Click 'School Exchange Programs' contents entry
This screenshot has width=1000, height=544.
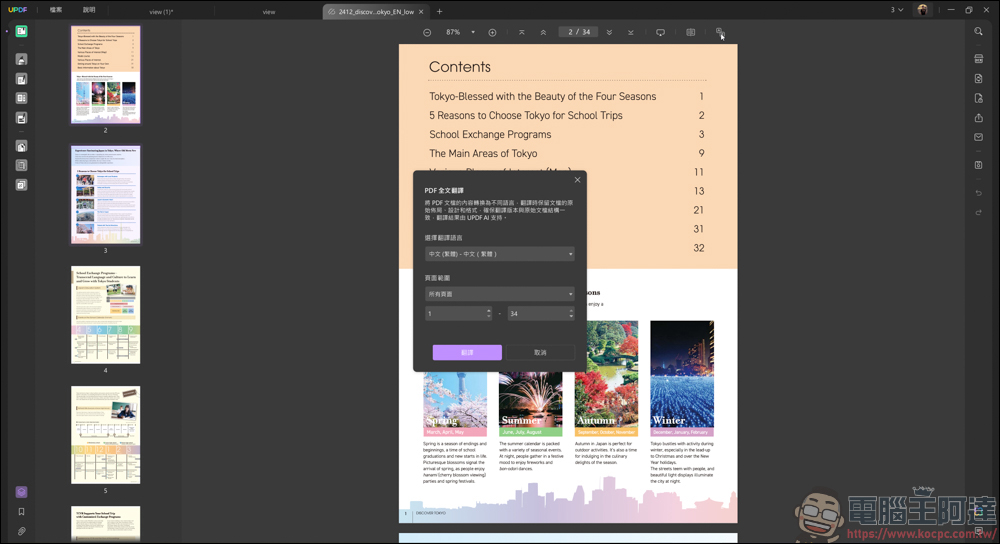pos(490,135)
